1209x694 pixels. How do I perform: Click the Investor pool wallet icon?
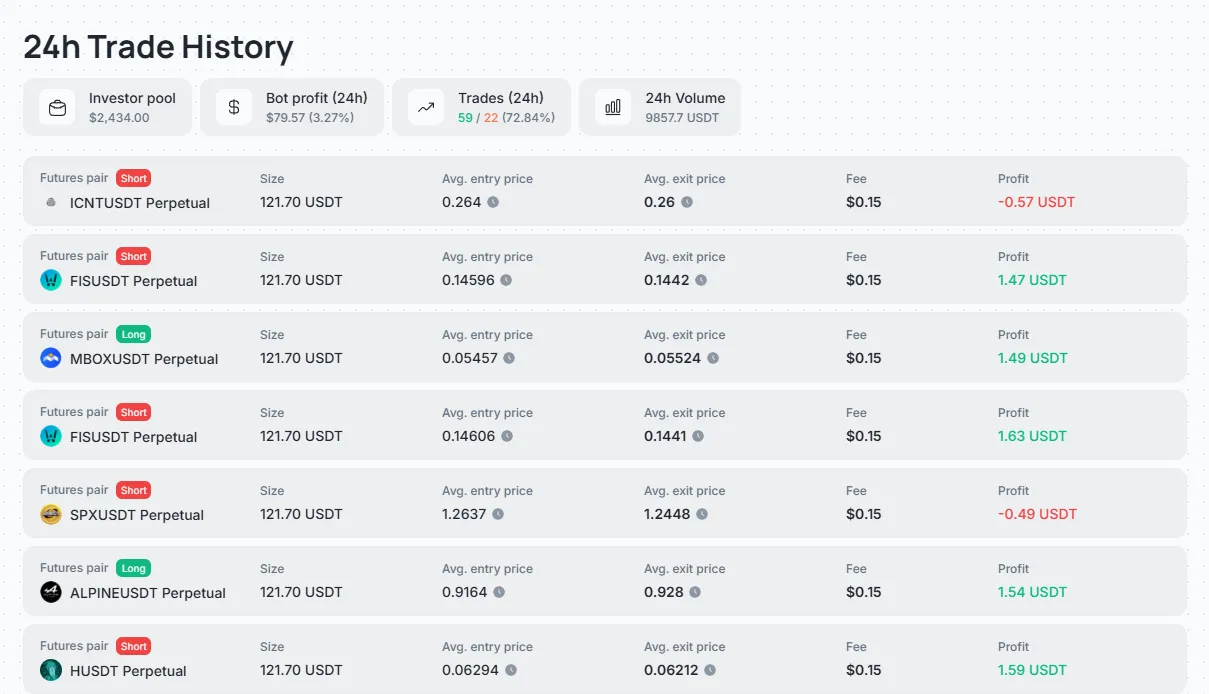coord(57,107)
